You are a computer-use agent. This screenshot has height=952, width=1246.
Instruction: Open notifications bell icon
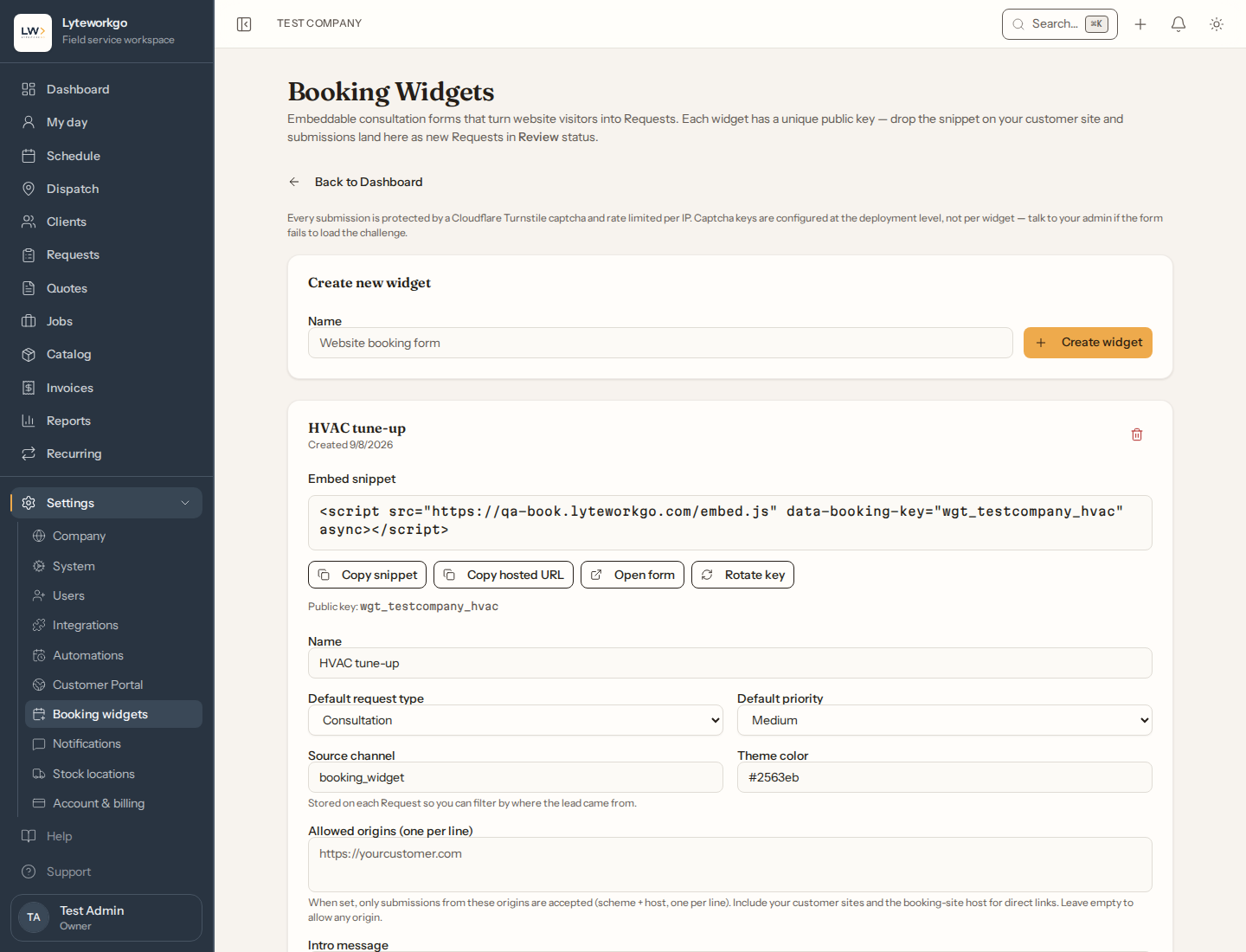click(1179, 24)
